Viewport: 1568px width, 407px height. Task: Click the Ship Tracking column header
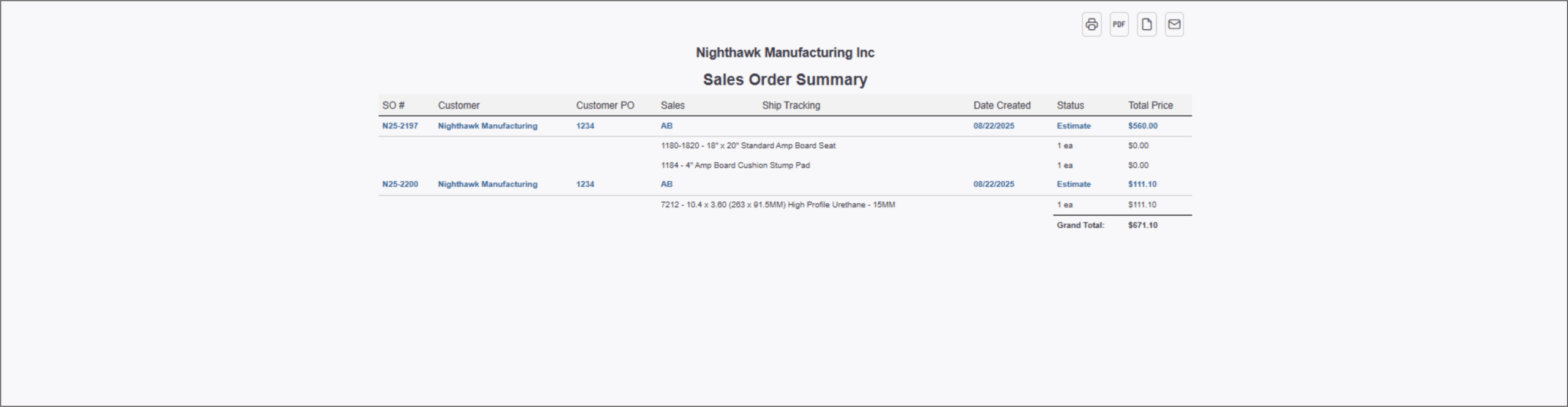[x=791, y=105]
